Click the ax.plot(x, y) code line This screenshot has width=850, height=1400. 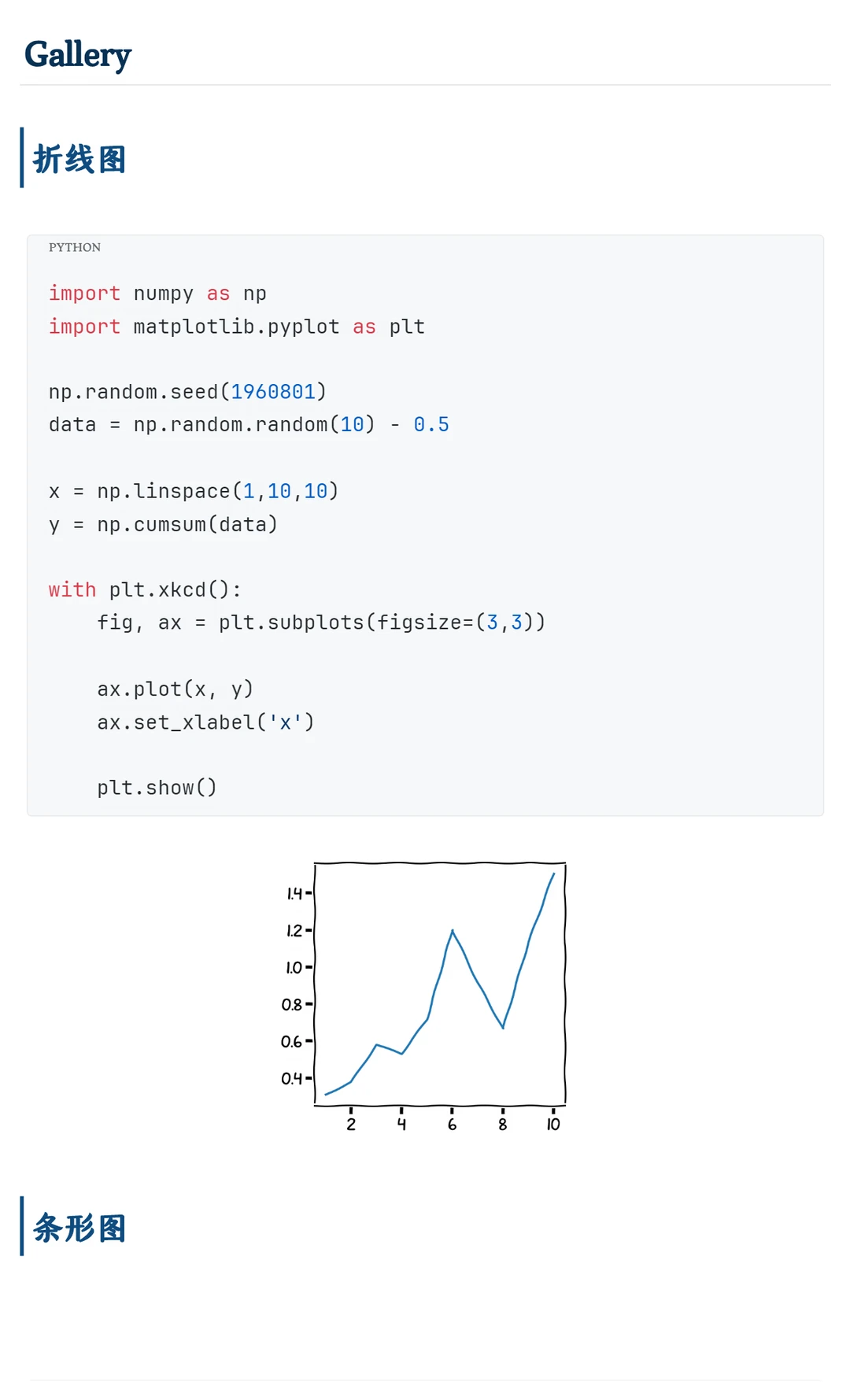(x=176, y=689)
